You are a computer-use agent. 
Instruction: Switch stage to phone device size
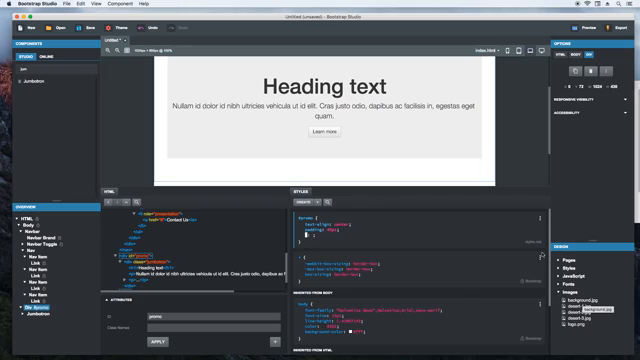507,51
